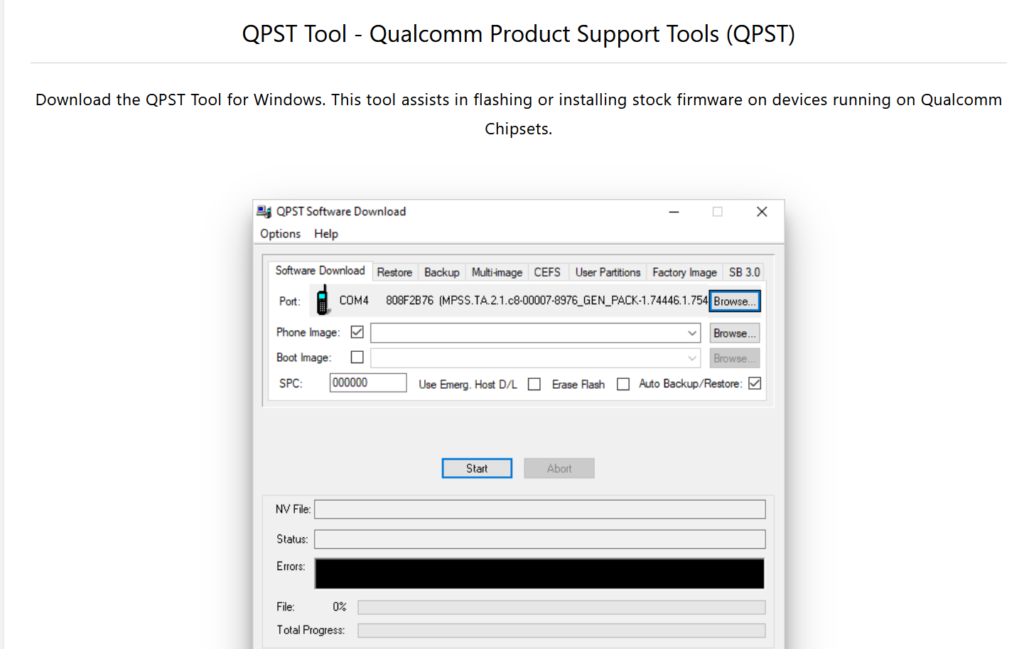Click the Total Progress bar
The width and height of the screenshot is (1024, 649).
pyautogui.click(x=562, y=630)
